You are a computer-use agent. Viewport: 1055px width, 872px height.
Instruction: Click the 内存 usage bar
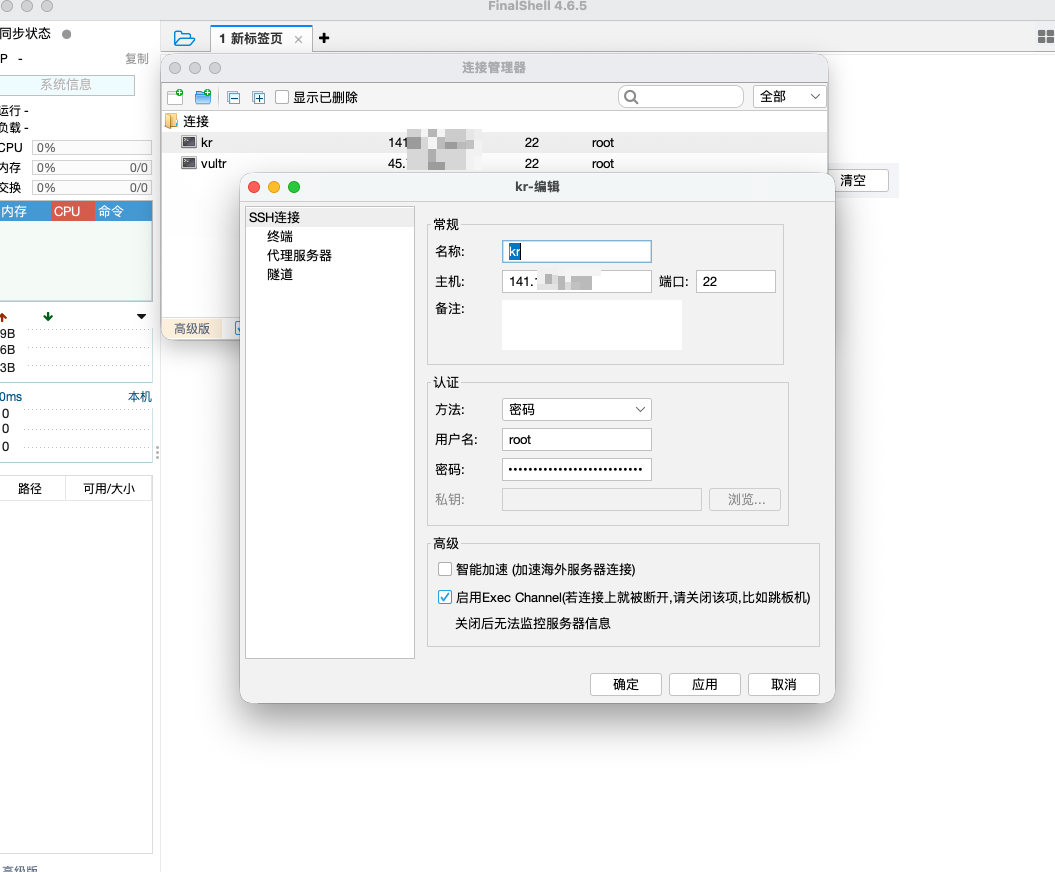click(92, 168)
